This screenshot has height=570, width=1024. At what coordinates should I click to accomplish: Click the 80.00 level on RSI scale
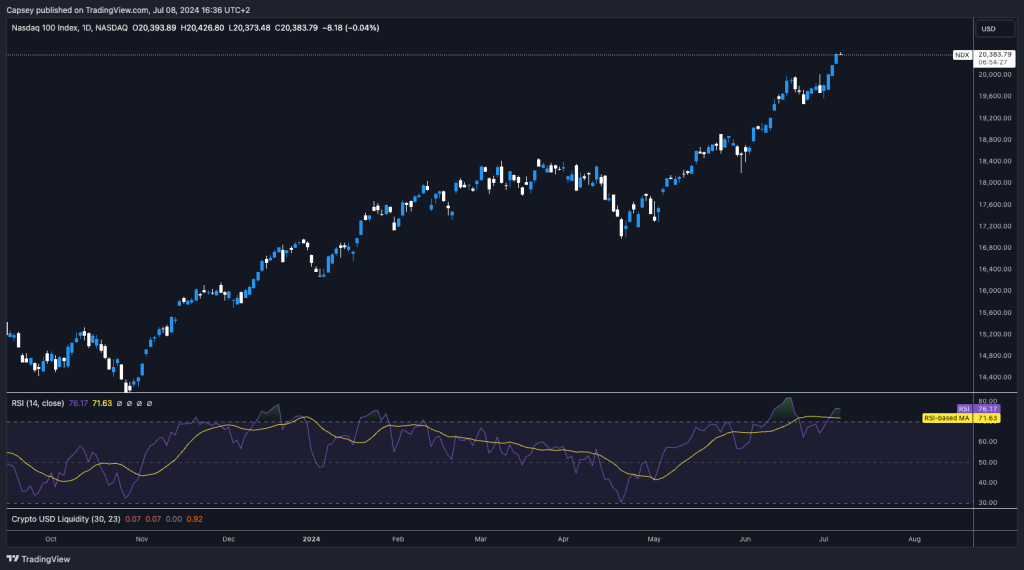tap(987, 400)
